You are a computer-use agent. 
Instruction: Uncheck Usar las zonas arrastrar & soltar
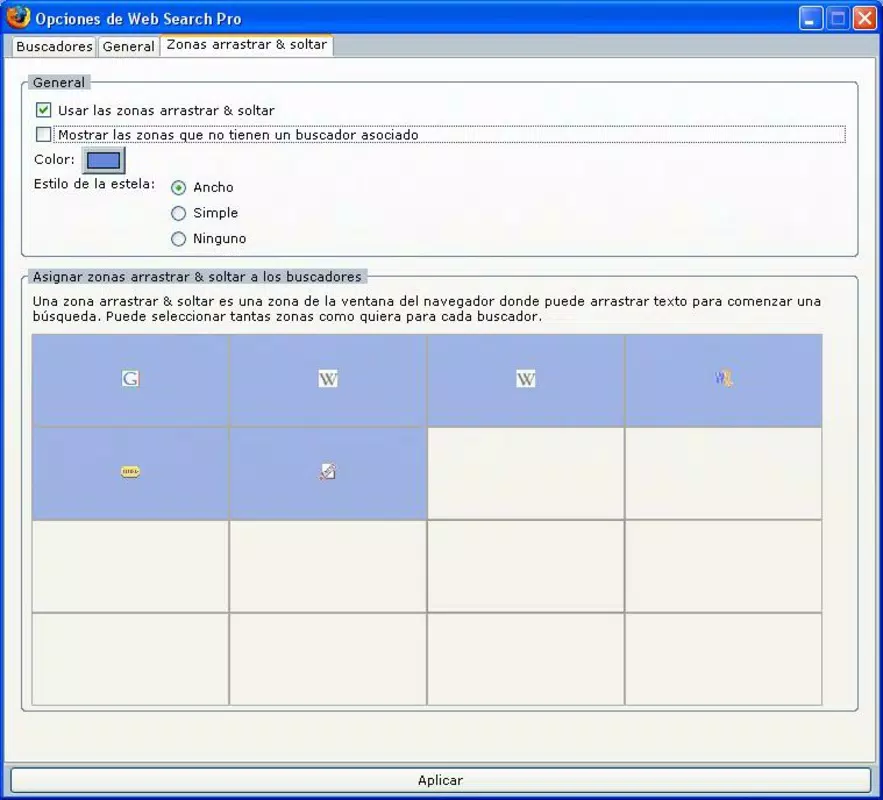click(43, 110)
